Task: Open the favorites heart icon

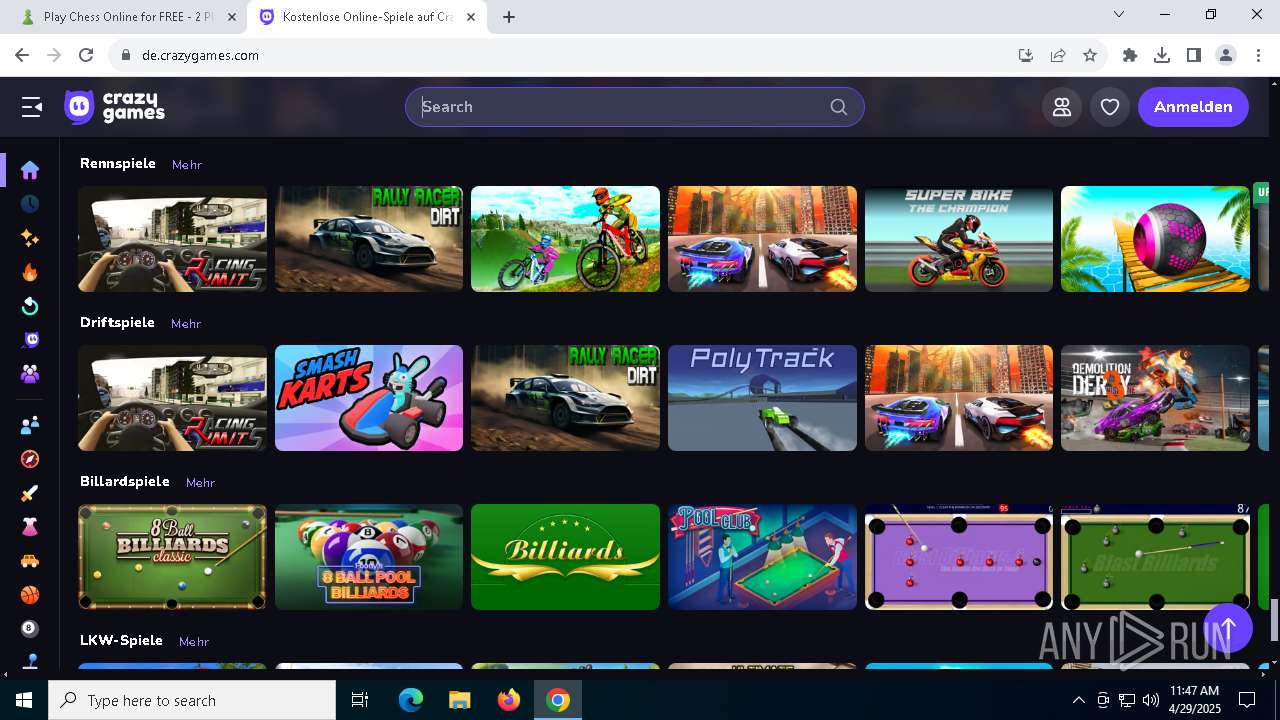Action: 1110,107
